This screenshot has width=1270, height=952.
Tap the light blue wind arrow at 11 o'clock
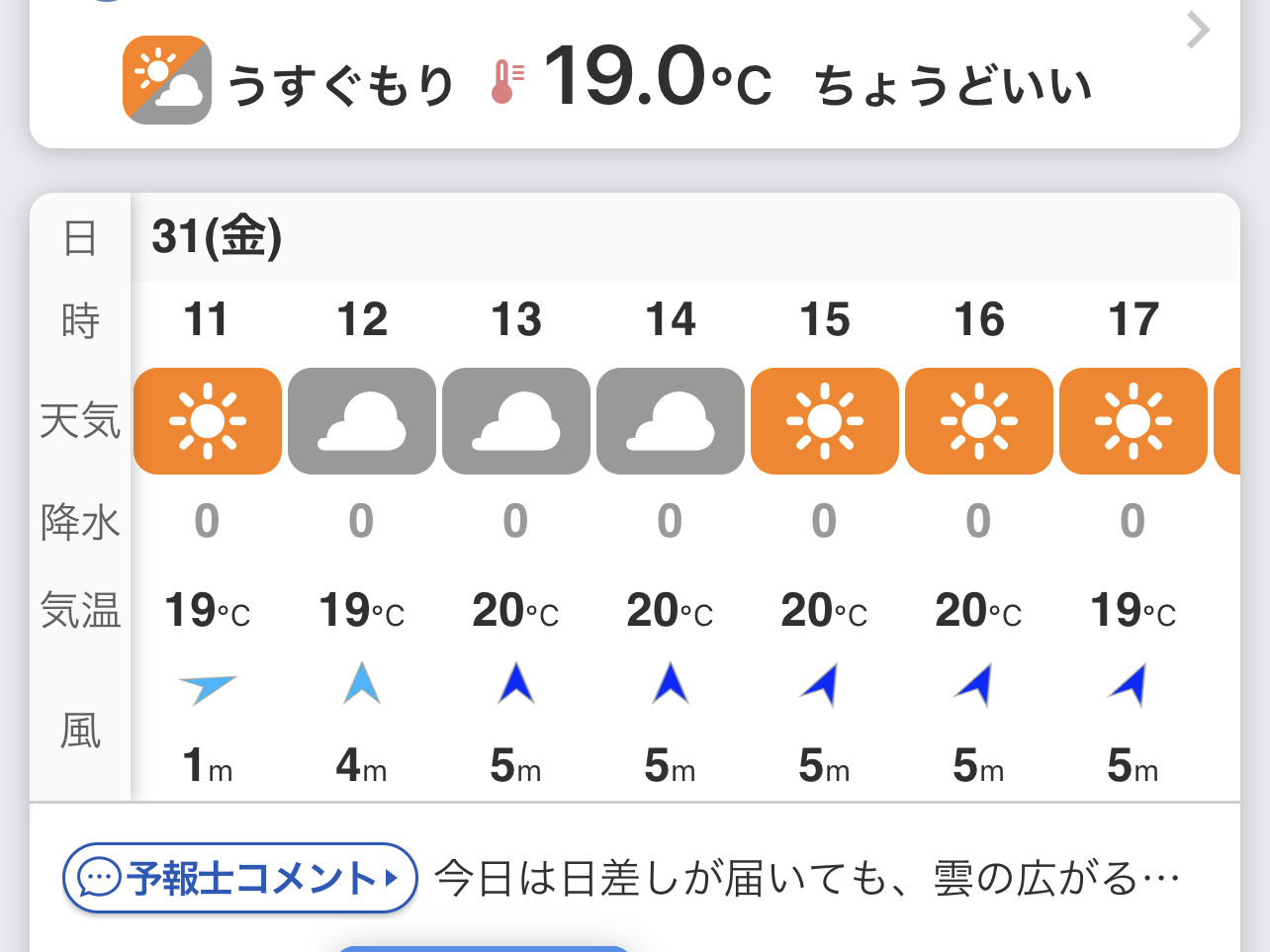208,686
